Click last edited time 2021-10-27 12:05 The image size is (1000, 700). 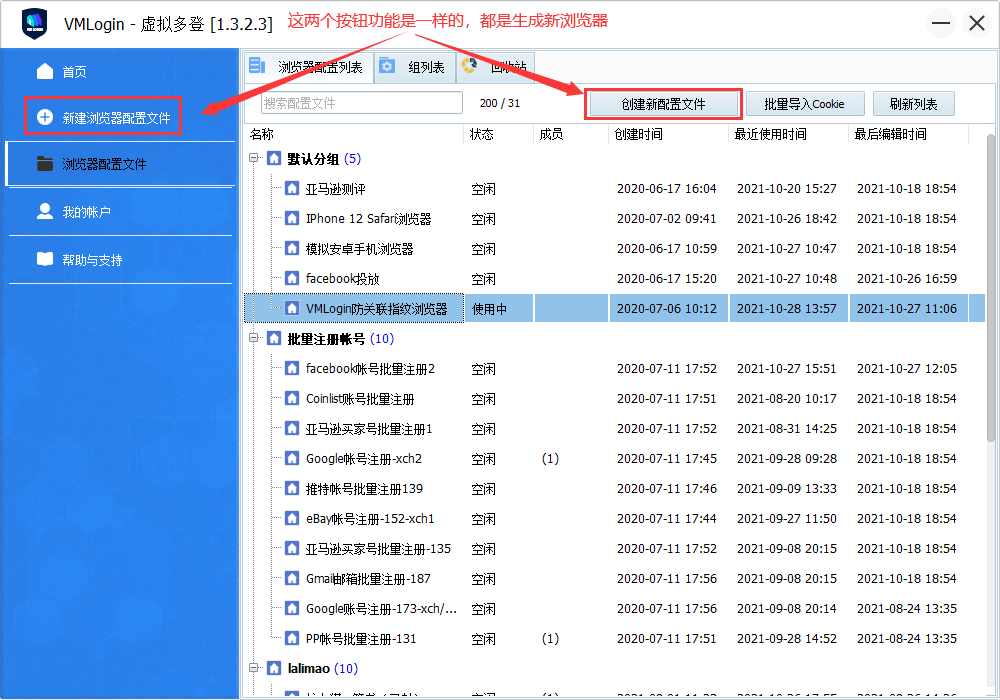point(906,368)
